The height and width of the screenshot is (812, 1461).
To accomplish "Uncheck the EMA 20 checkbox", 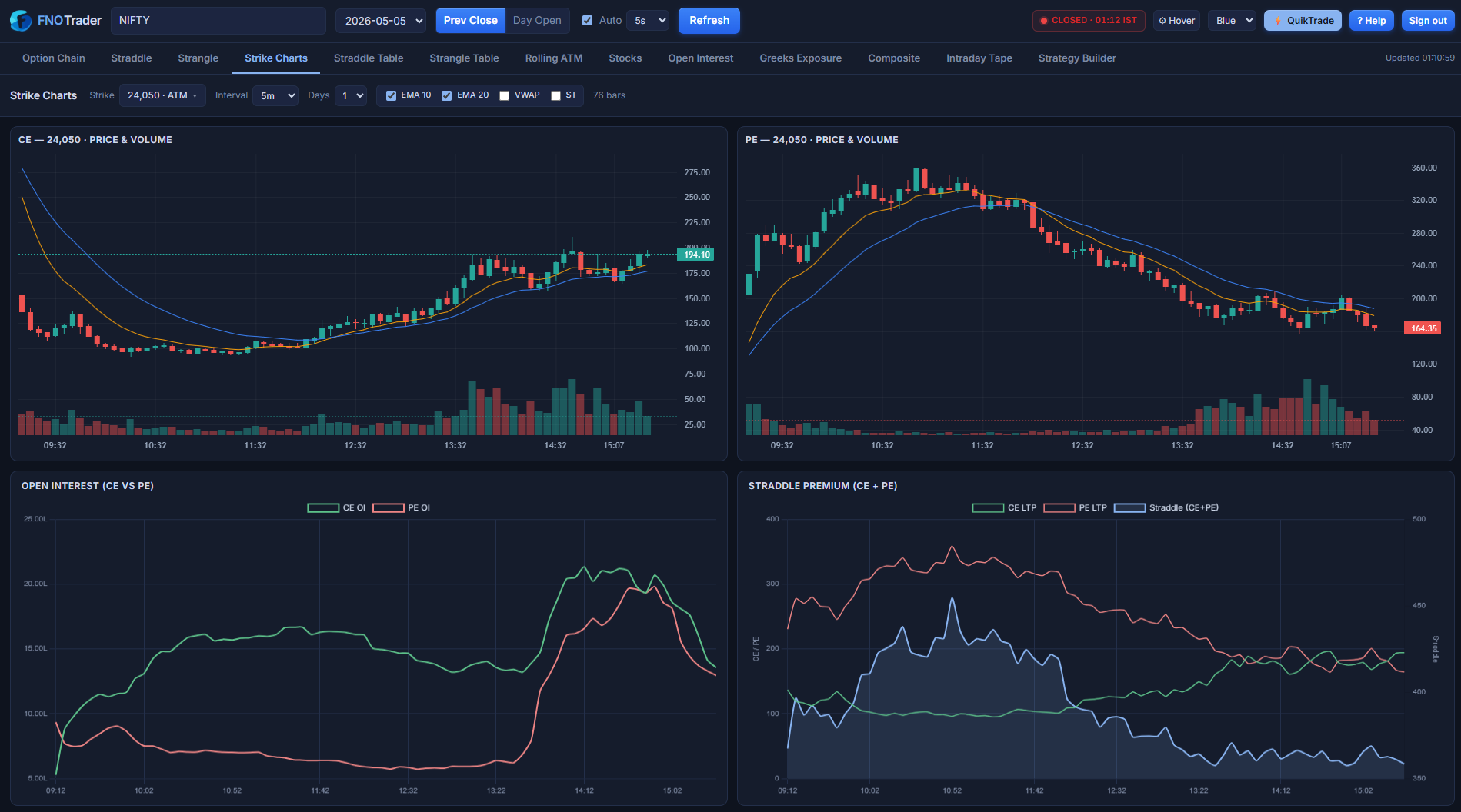I will 447,95.
